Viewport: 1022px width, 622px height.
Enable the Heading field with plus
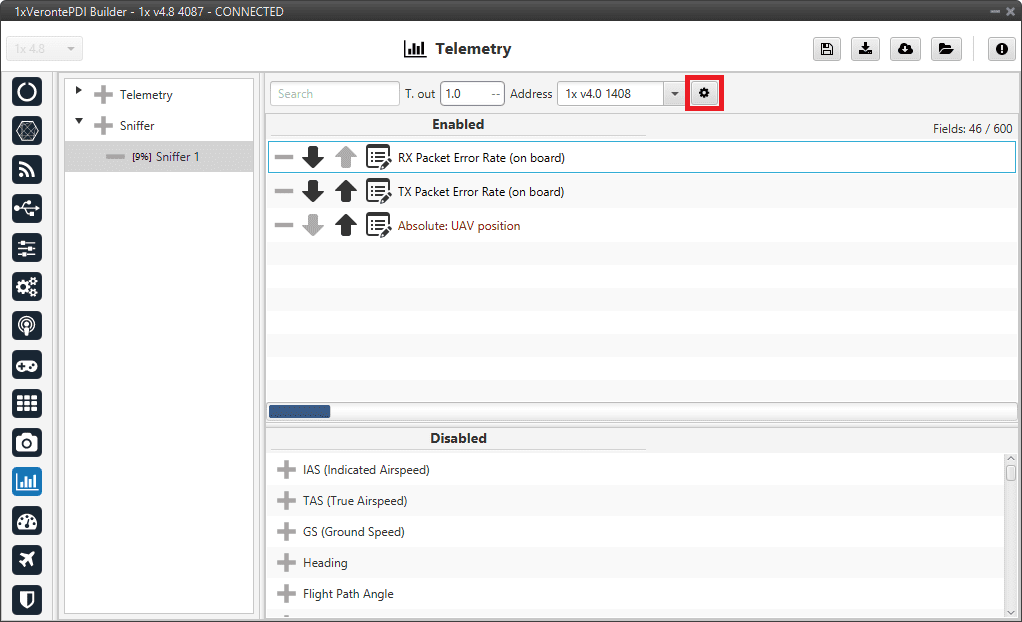point(286,563)
